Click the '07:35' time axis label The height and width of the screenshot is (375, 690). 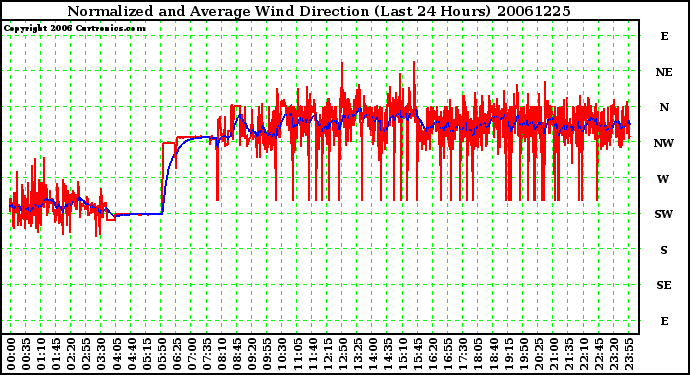pos(207,354)
